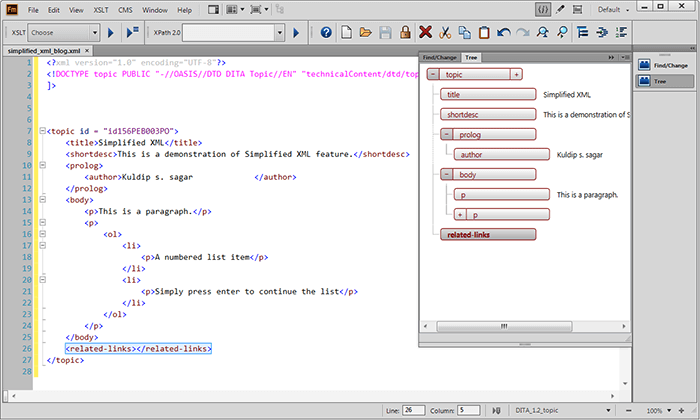Image resolution: width=700 pixels, height=420 pixels.
Task: Switch to the Find/Change tab
Action: click(x=441, y=58)
